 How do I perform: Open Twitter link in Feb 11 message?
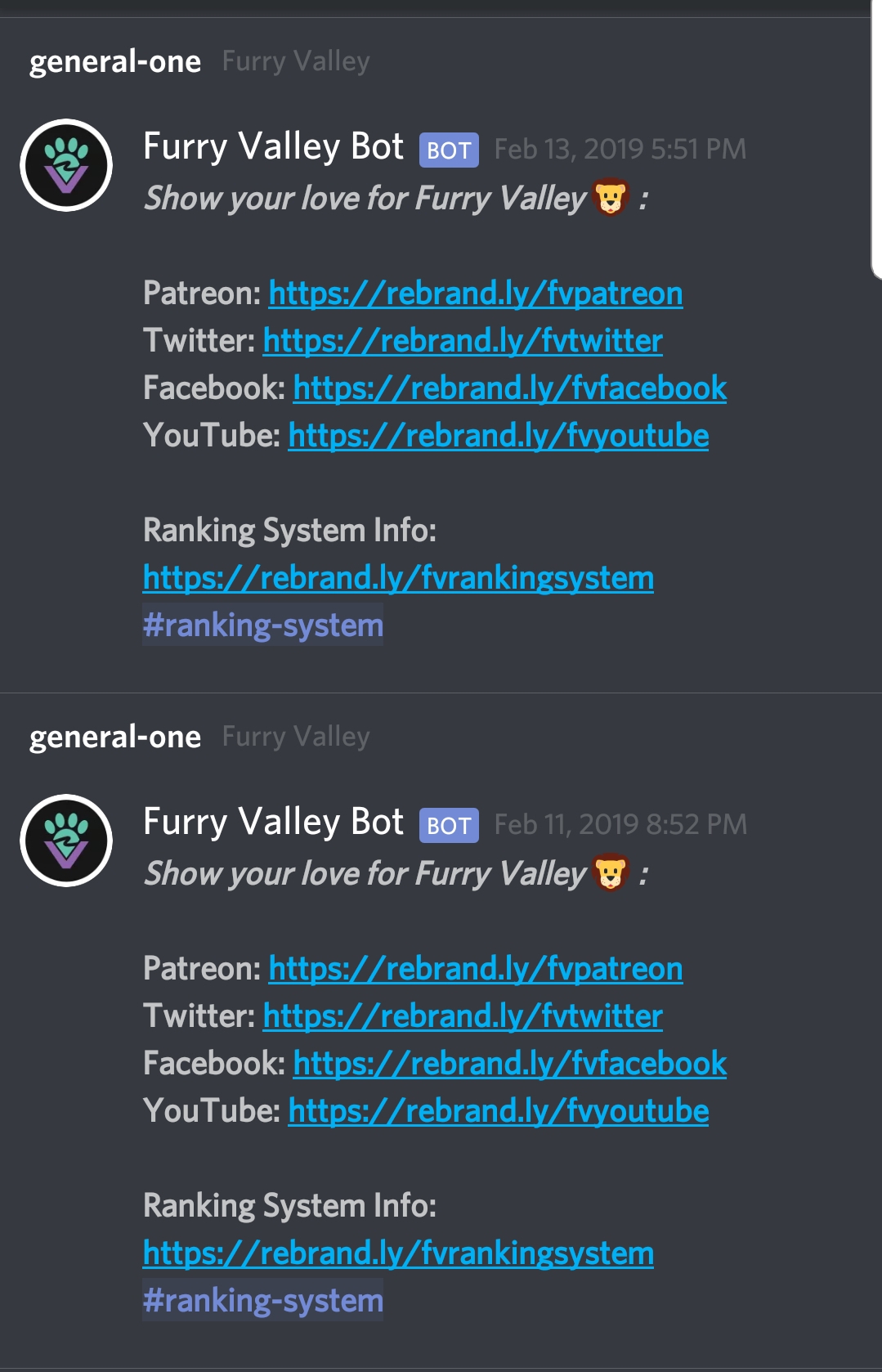coord(463,1016)
